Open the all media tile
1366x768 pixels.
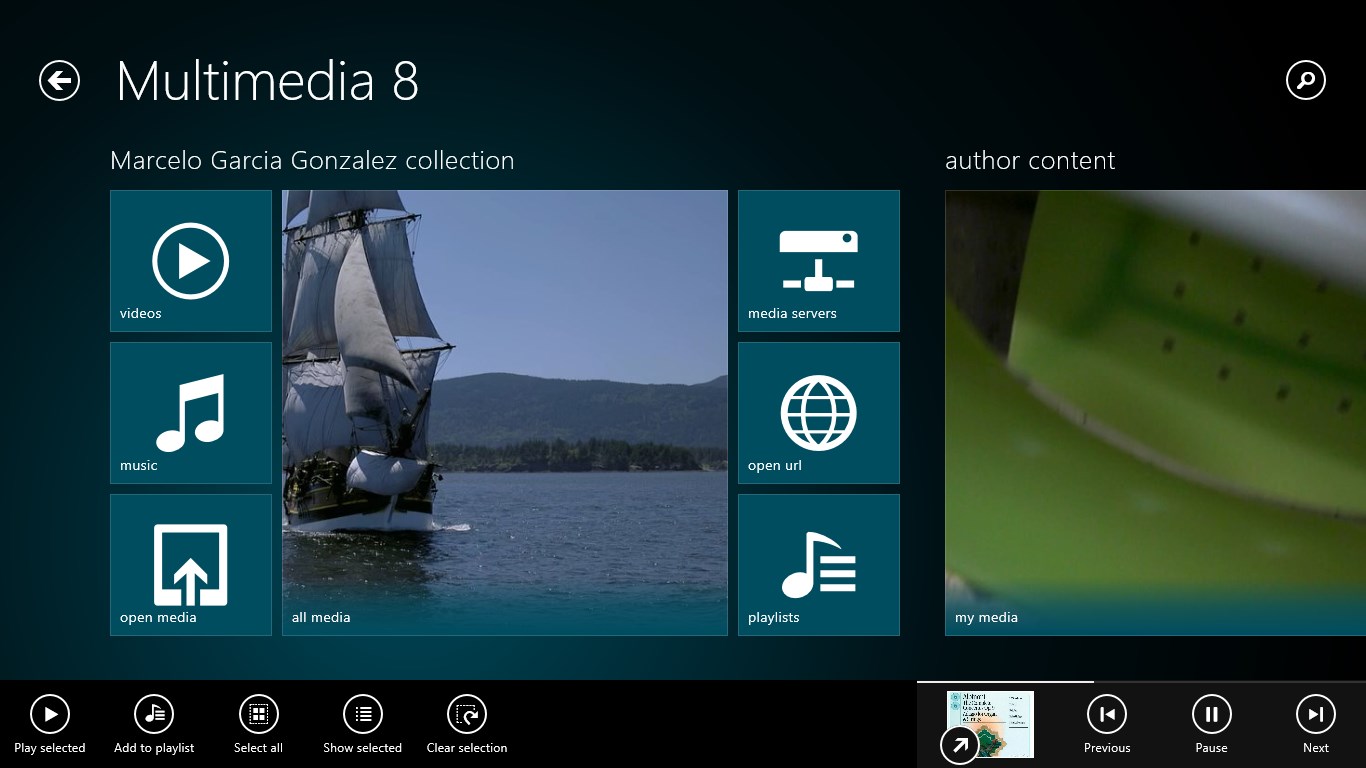(x=504, y=412)
